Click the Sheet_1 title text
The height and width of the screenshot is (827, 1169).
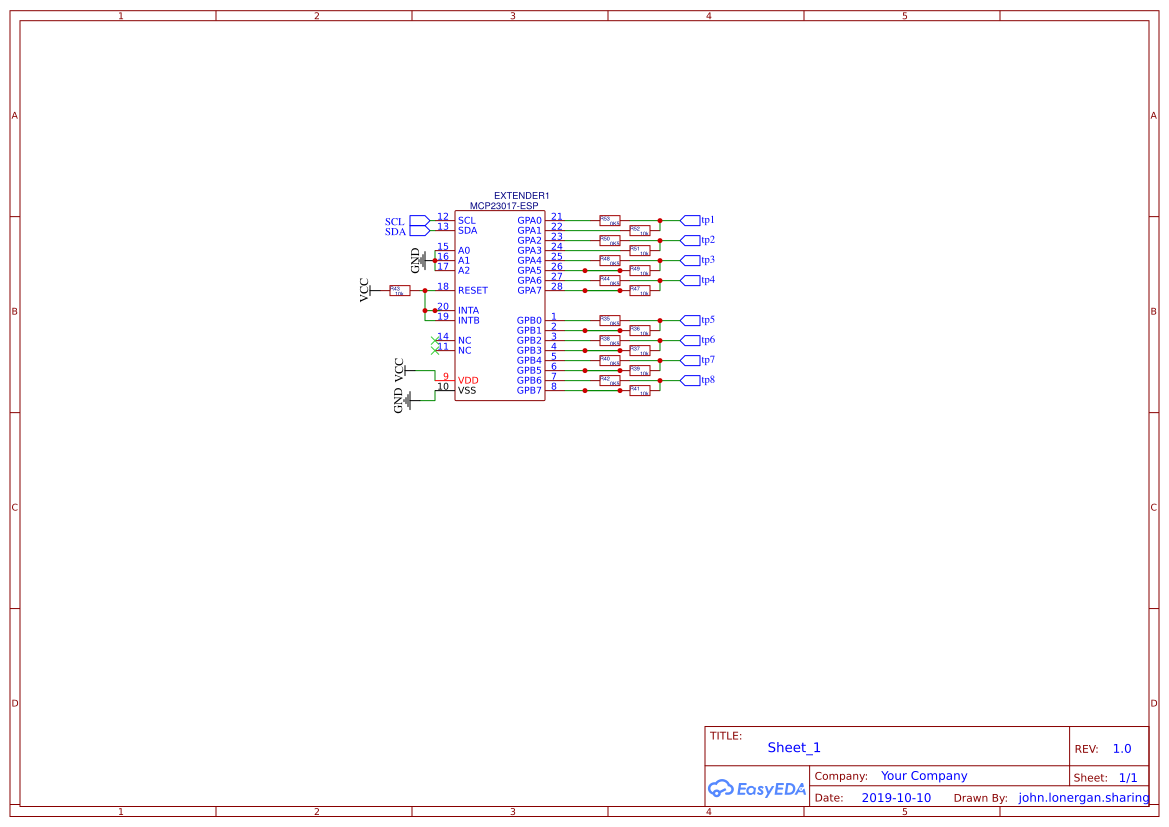pyautogui.click(x=793, y=747)
